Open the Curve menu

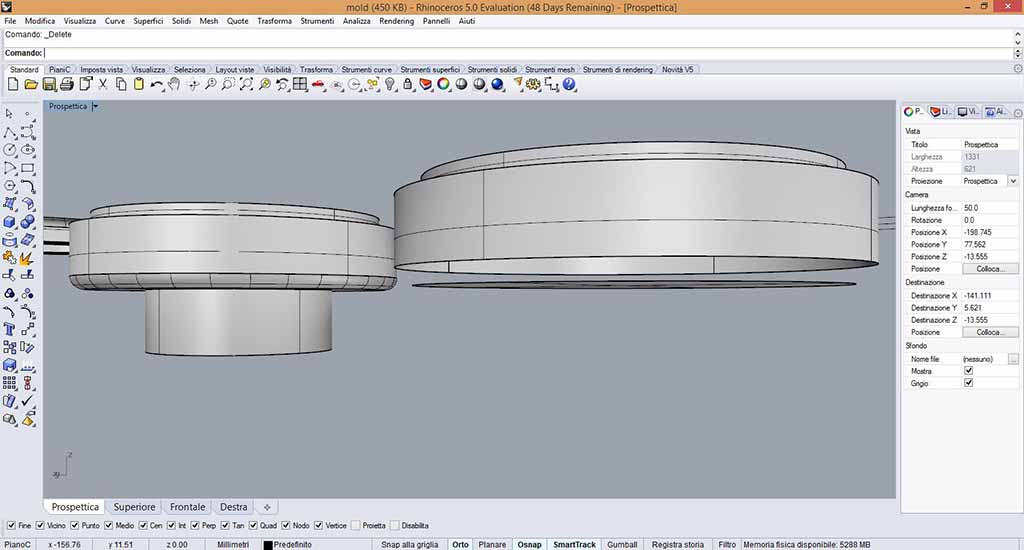point(115,21)
